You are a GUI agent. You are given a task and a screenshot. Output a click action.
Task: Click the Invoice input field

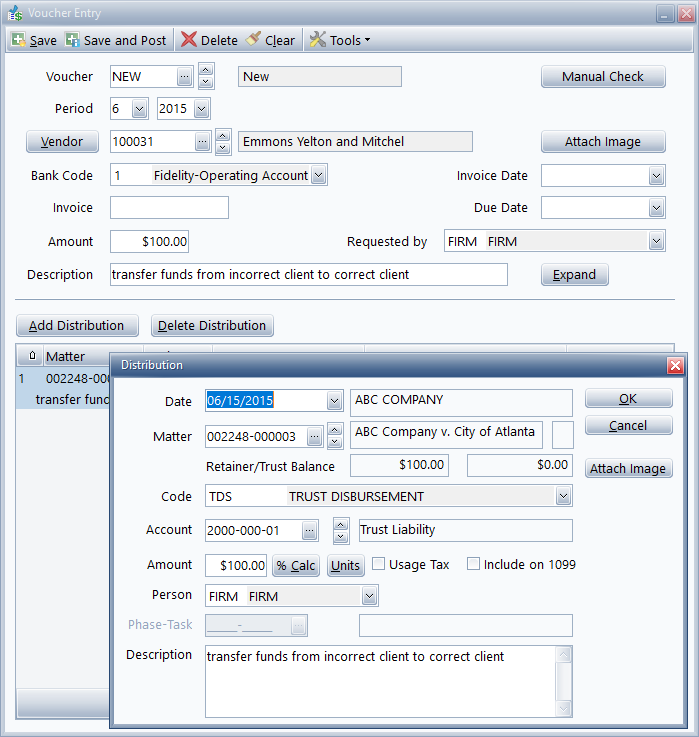169,208
